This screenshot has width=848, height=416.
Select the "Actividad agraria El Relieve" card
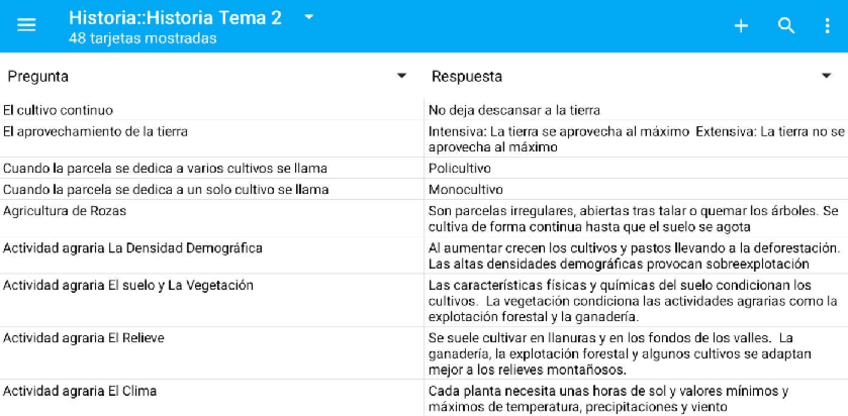pos(84,338)
